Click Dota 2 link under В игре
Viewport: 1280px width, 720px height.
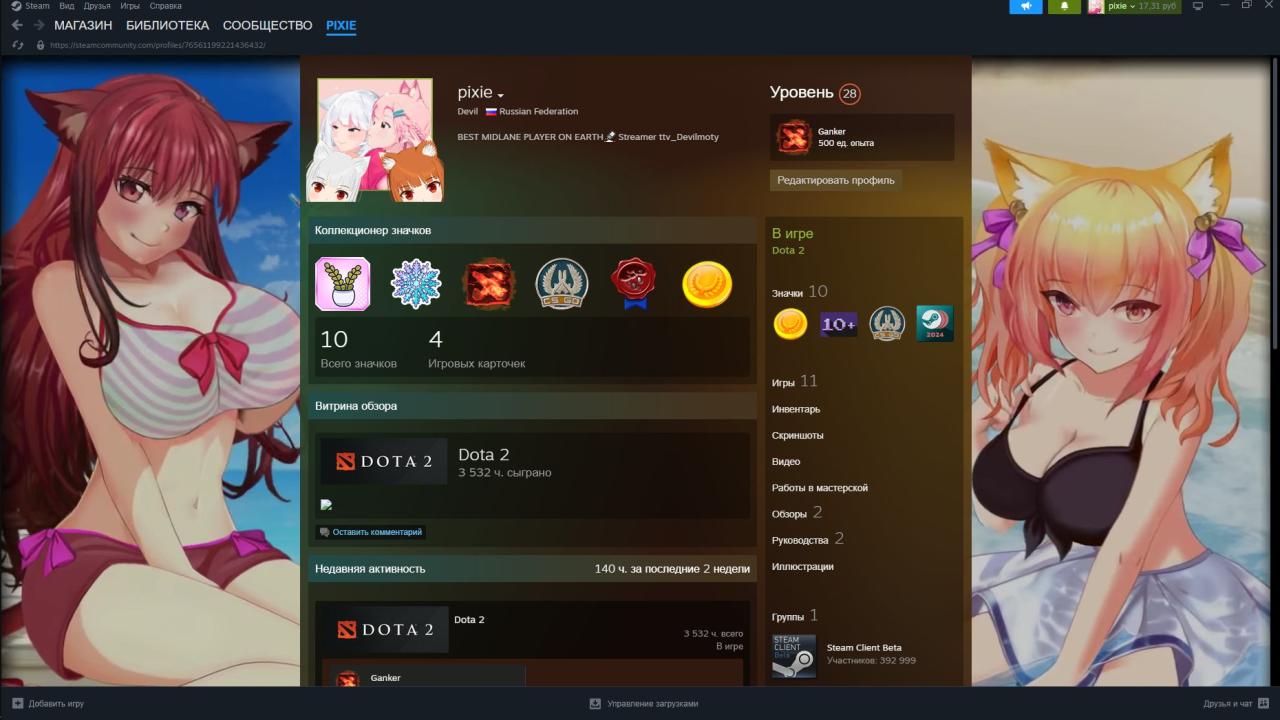(x=788, y=250)
